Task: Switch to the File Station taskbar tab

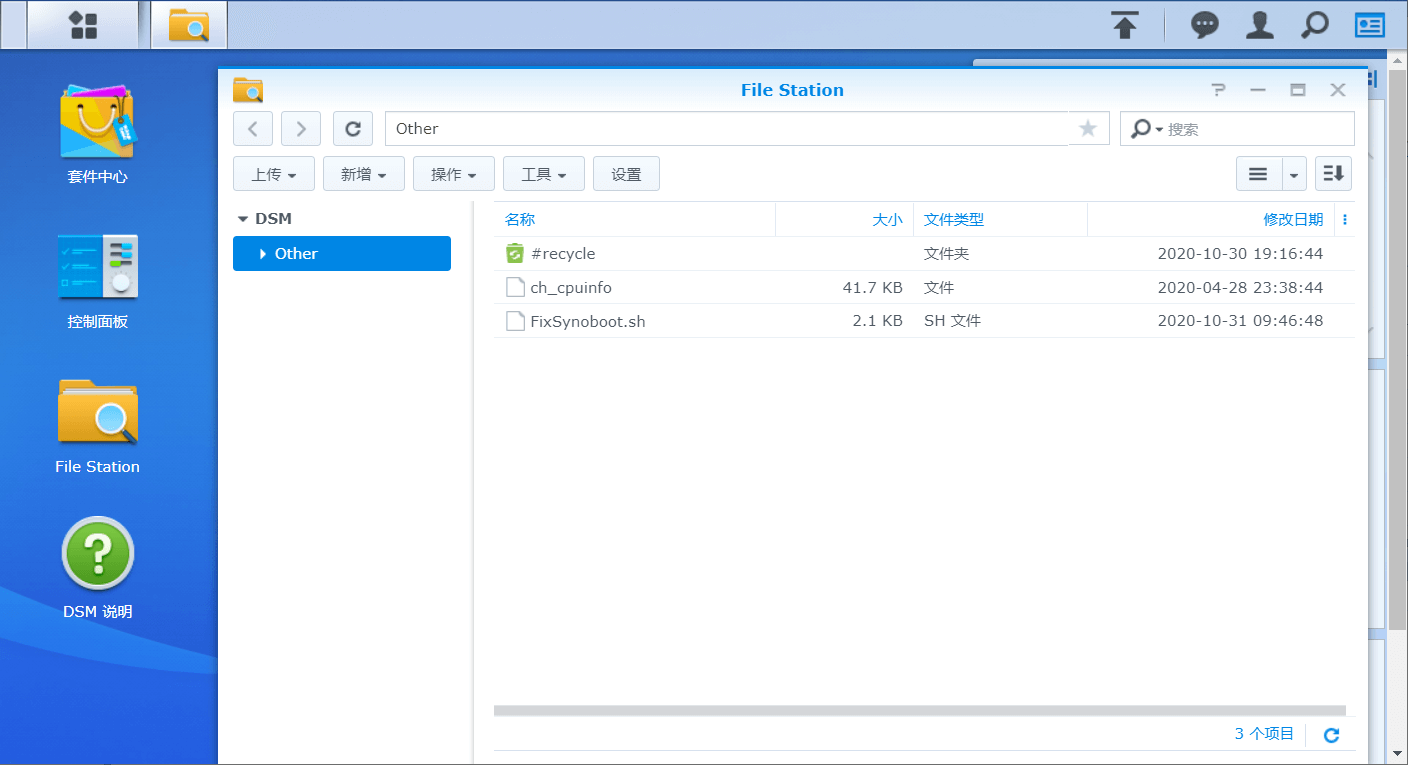Action: pos(188,25)
